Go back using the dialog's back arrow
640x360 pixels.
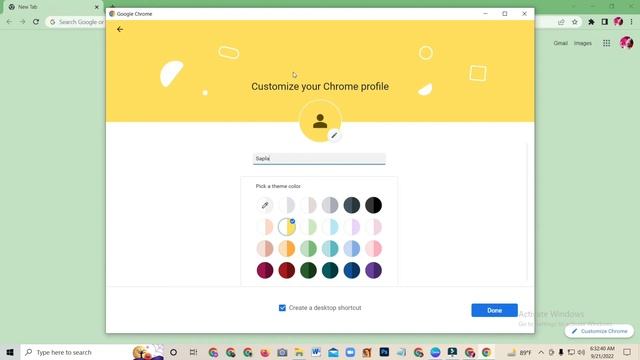tap(120, 29)
